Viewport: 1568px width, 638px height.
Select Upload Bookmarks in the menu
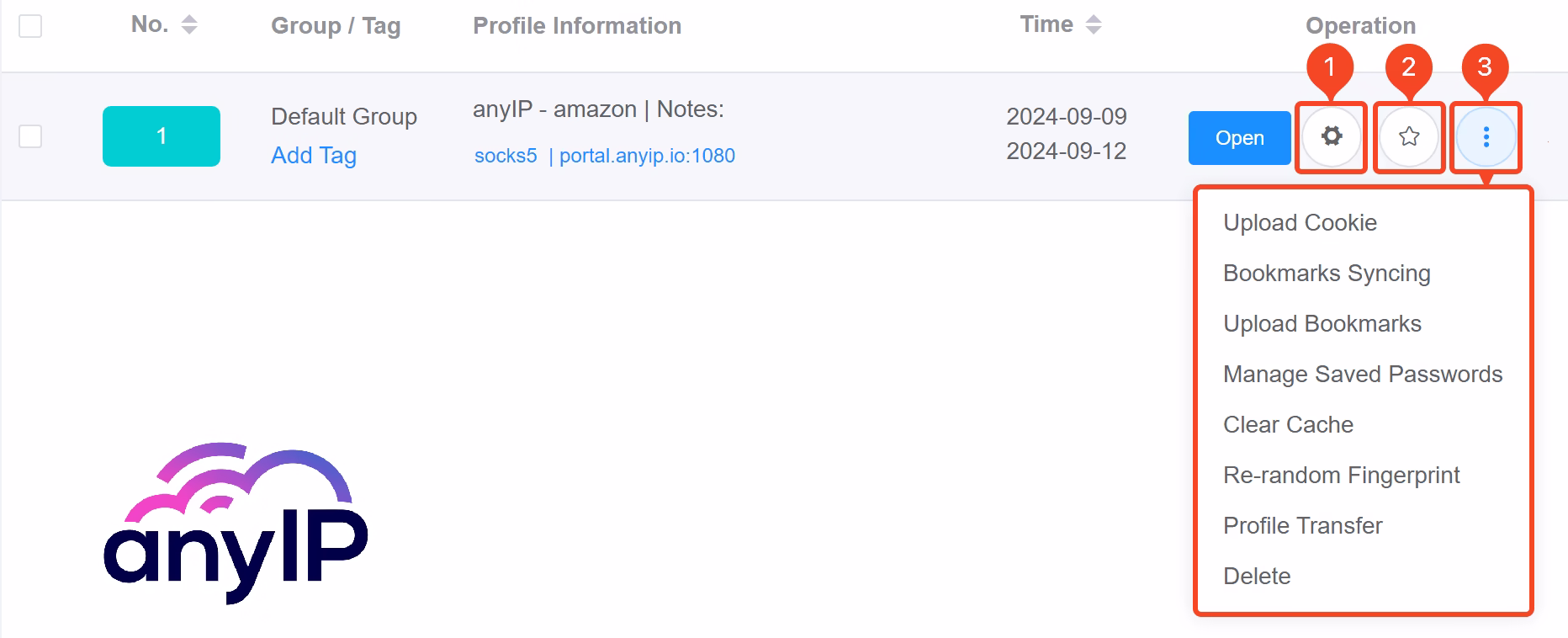[x=1322, y=324]
